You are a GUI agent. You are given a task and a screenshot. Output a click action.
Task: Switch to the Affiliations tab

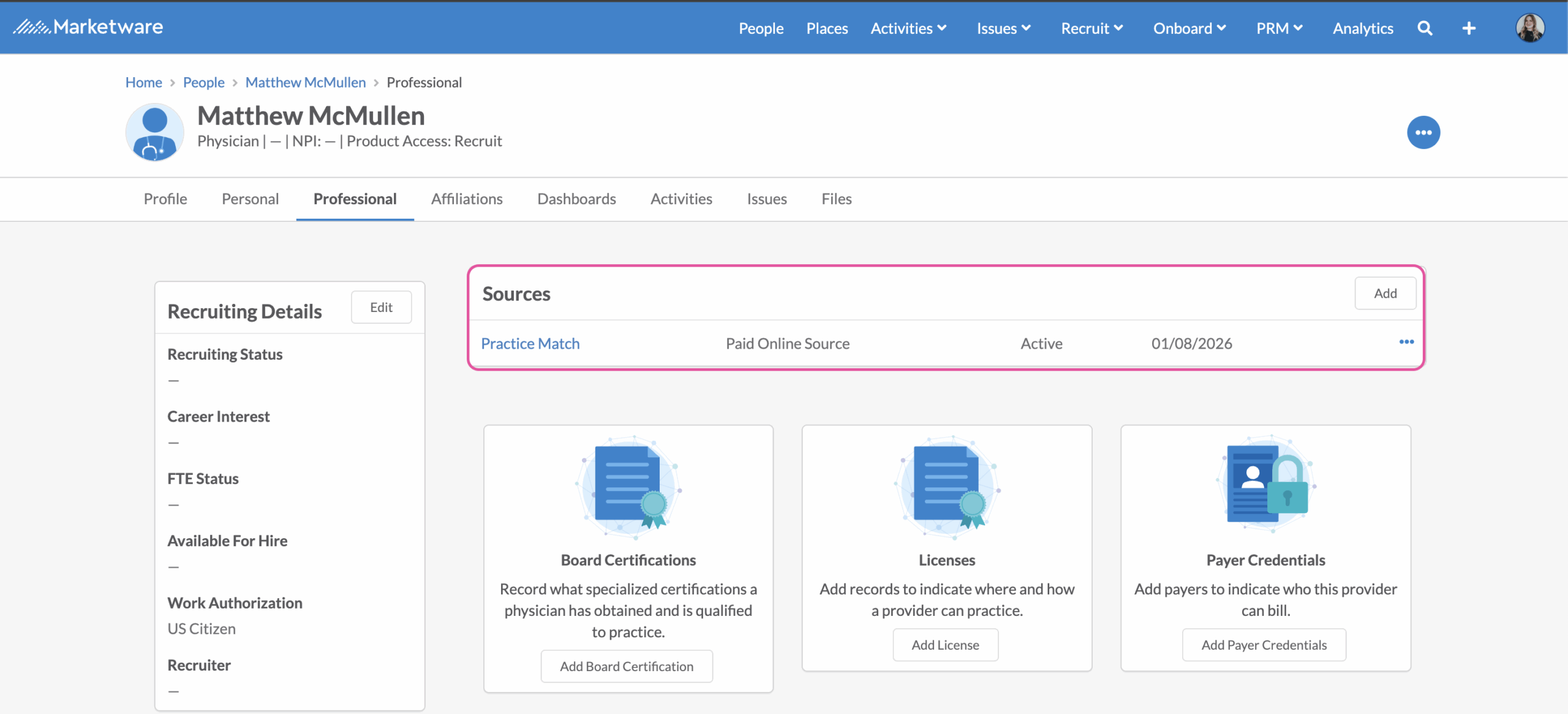point(467,199)
